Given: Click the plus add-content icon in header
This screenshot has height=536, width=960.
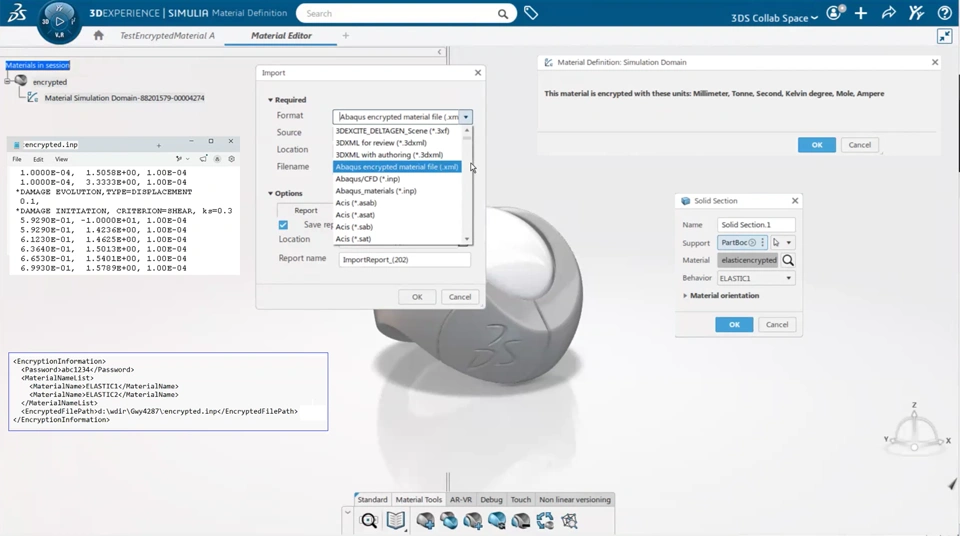Looking at the screenshot, I should 861,13.
